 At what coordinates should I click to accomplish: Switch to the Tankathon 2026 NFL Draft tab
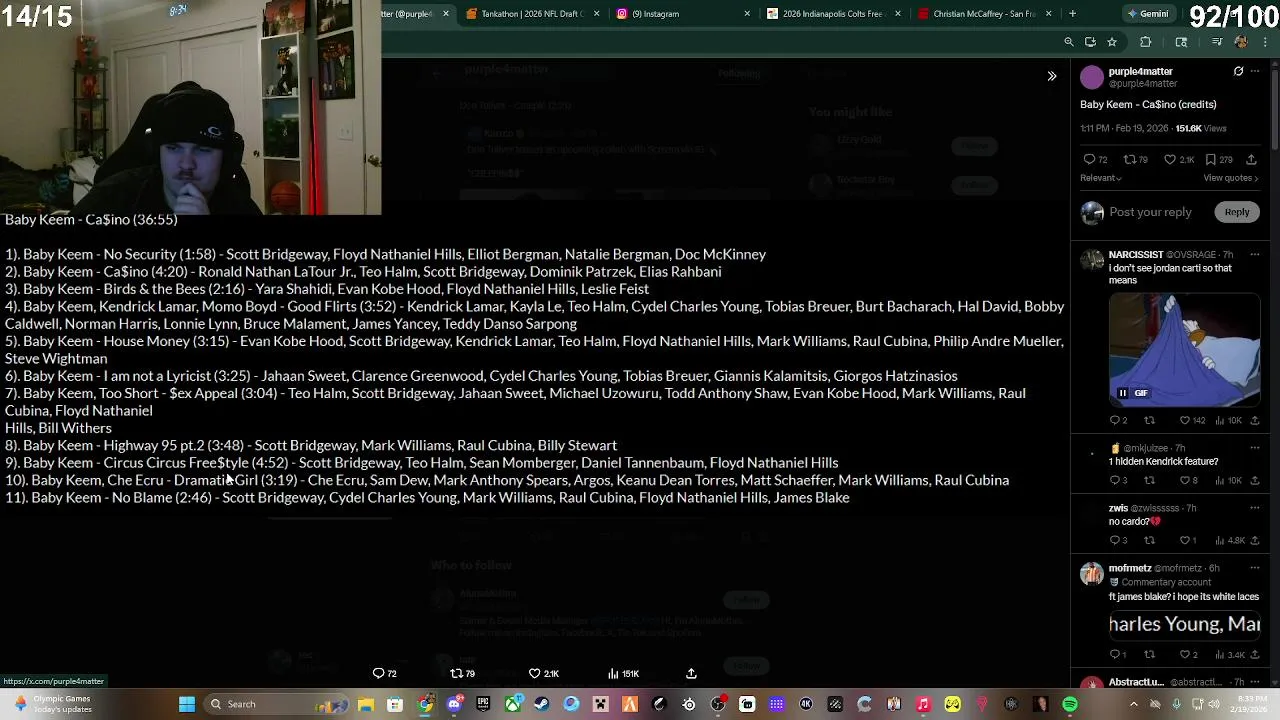(x=526, y=14)
